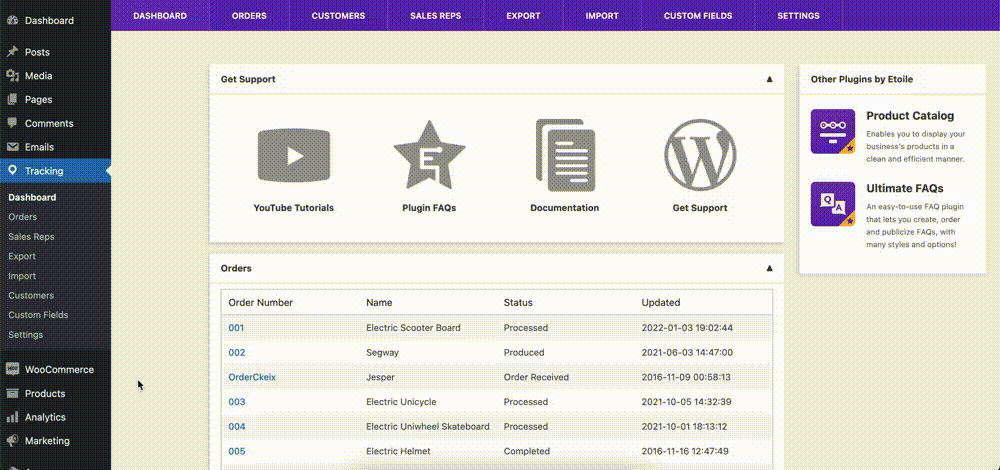The height and width of the screenshot is (470, 1000).
Task: Open Sales Reps submenu item in sidebar
Action: 31,237
